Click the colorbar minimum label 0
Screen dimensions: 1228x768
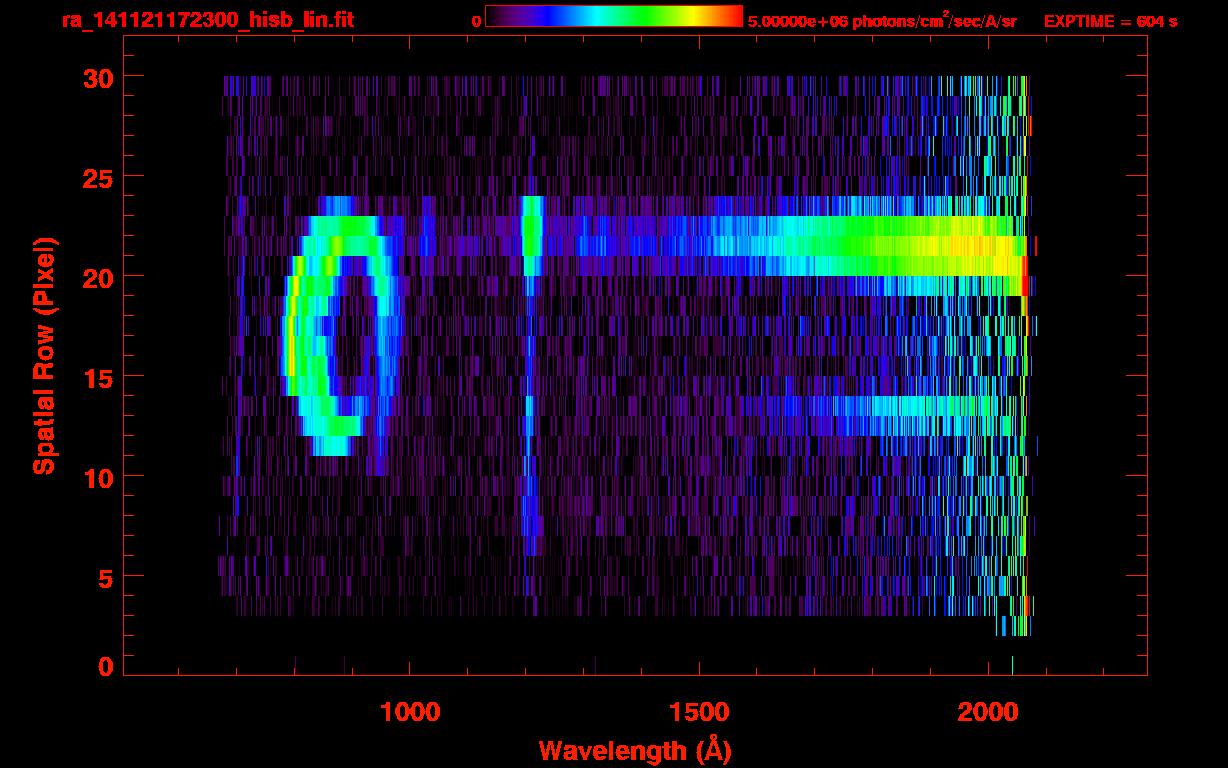click(x=476, y=21)
